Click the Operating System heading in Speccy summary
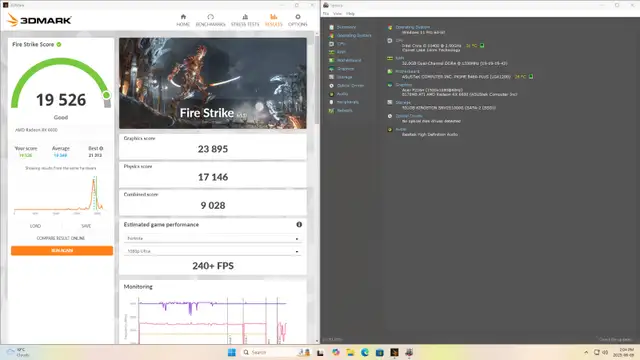The height and width of the screenshot is (360, 640). [413, 27]
